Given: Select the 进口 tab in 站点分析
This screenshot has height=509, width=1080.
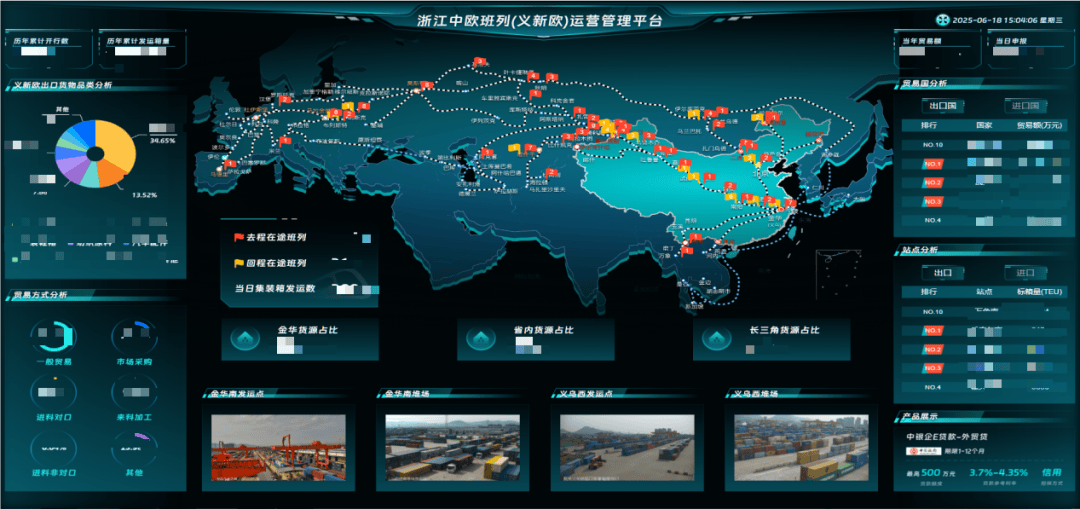Looking at the screenshot, I should [x=1025, y=272].
